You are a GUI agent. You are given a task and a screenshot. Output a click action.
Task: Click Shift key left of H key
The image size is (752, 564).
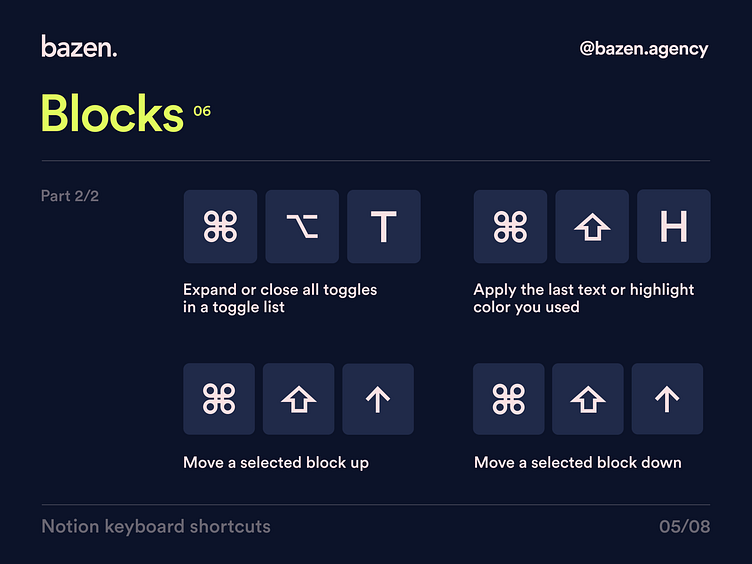(x=592, y=227)
